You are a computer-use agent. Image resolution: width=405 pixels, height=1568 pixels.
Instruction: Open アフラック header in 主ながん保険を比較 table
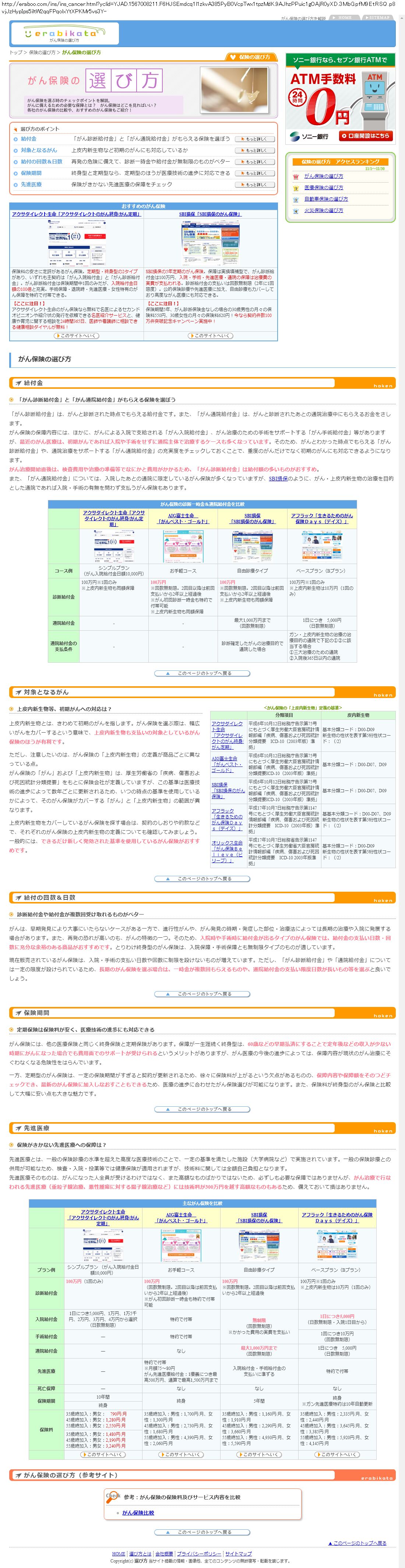point(337,1218)
